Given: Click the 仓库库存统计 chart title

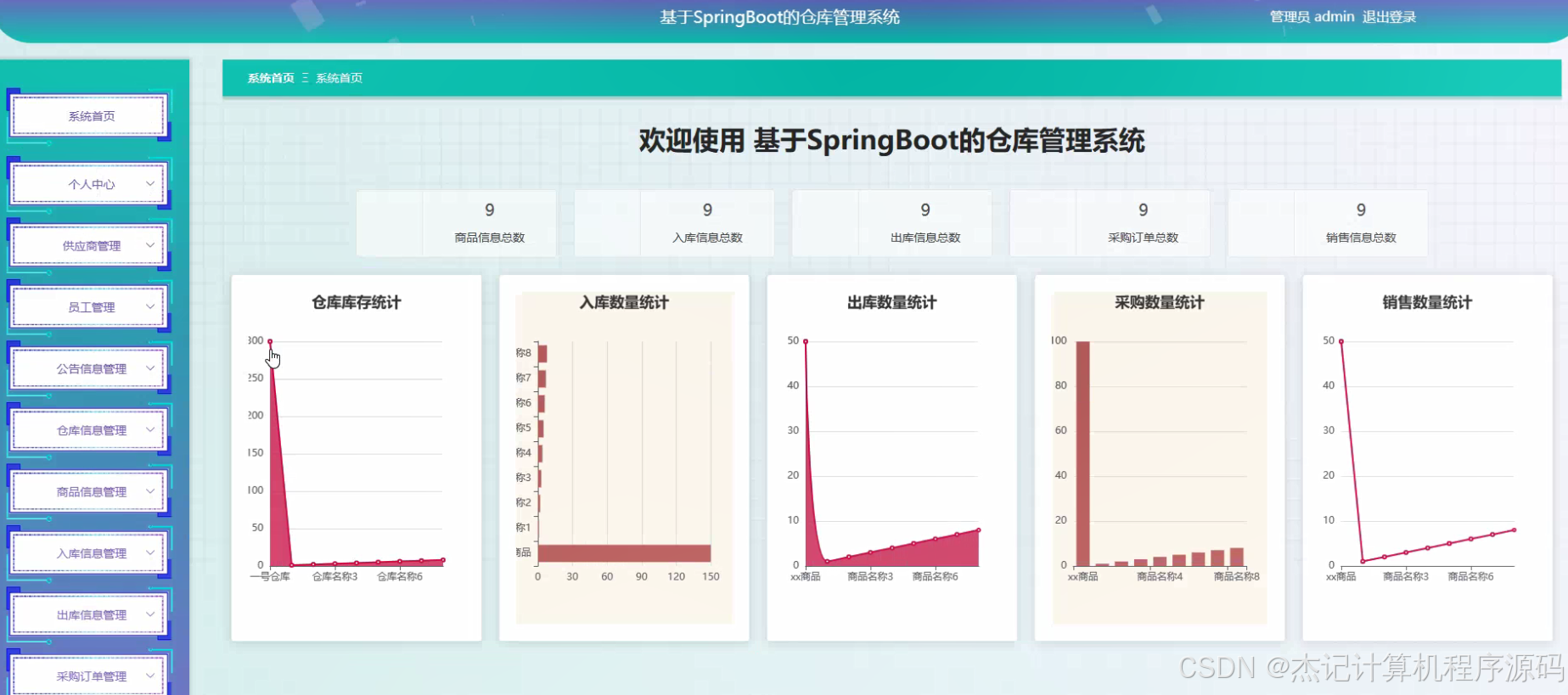Looking at the screenshot, I should (357, 302).
